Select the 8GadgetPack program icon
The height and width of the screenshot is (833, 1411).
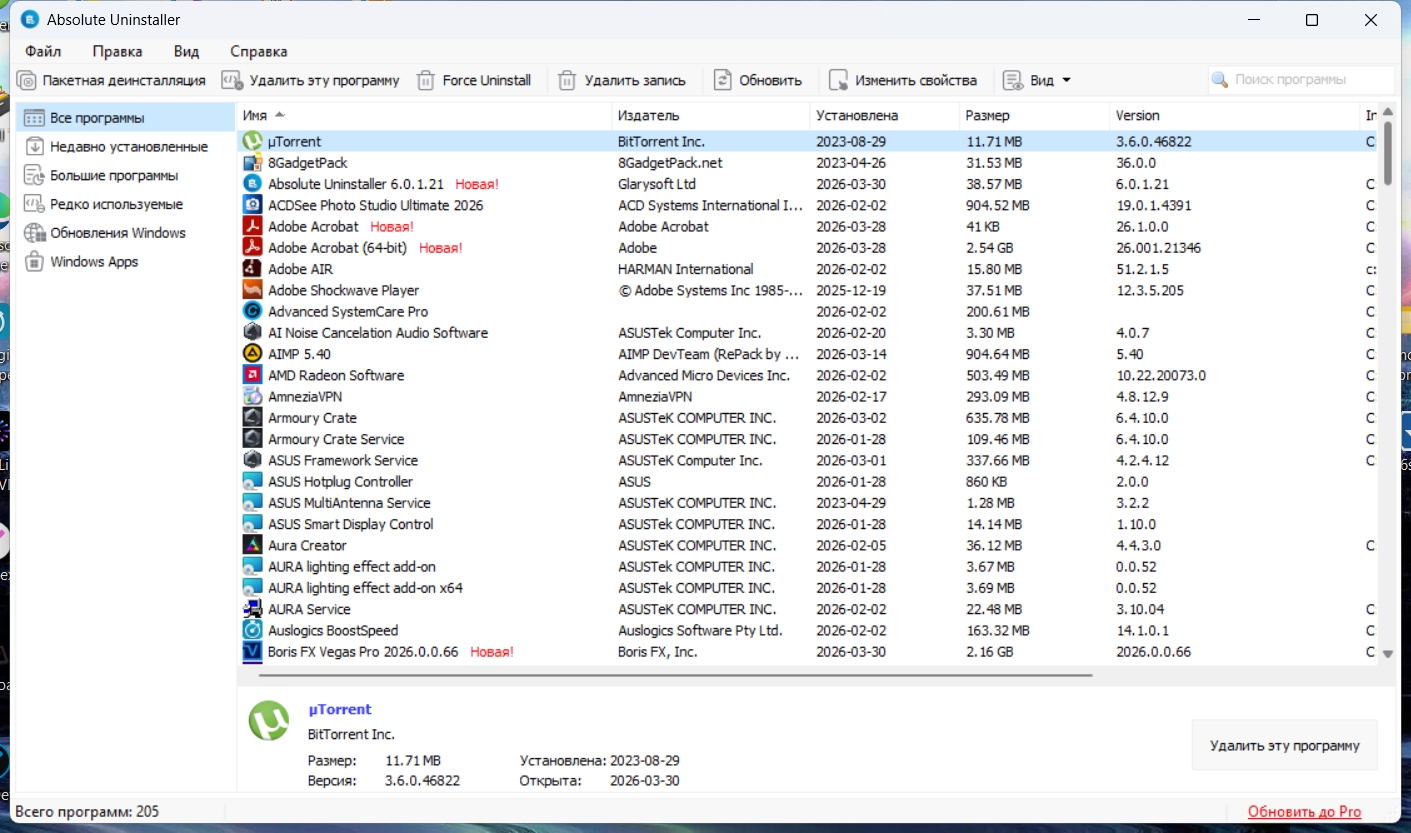252,163
